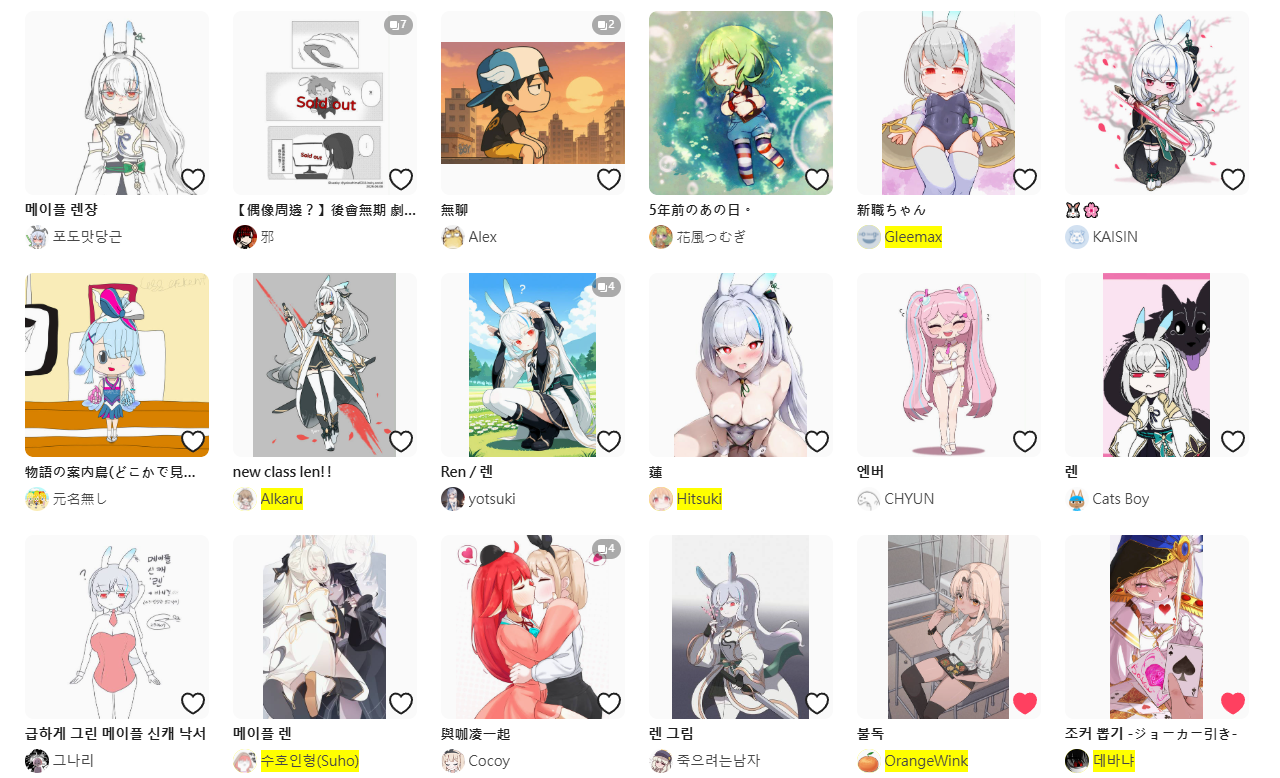Click heart icon on 렌 그림 artwork

coord(817,703)
